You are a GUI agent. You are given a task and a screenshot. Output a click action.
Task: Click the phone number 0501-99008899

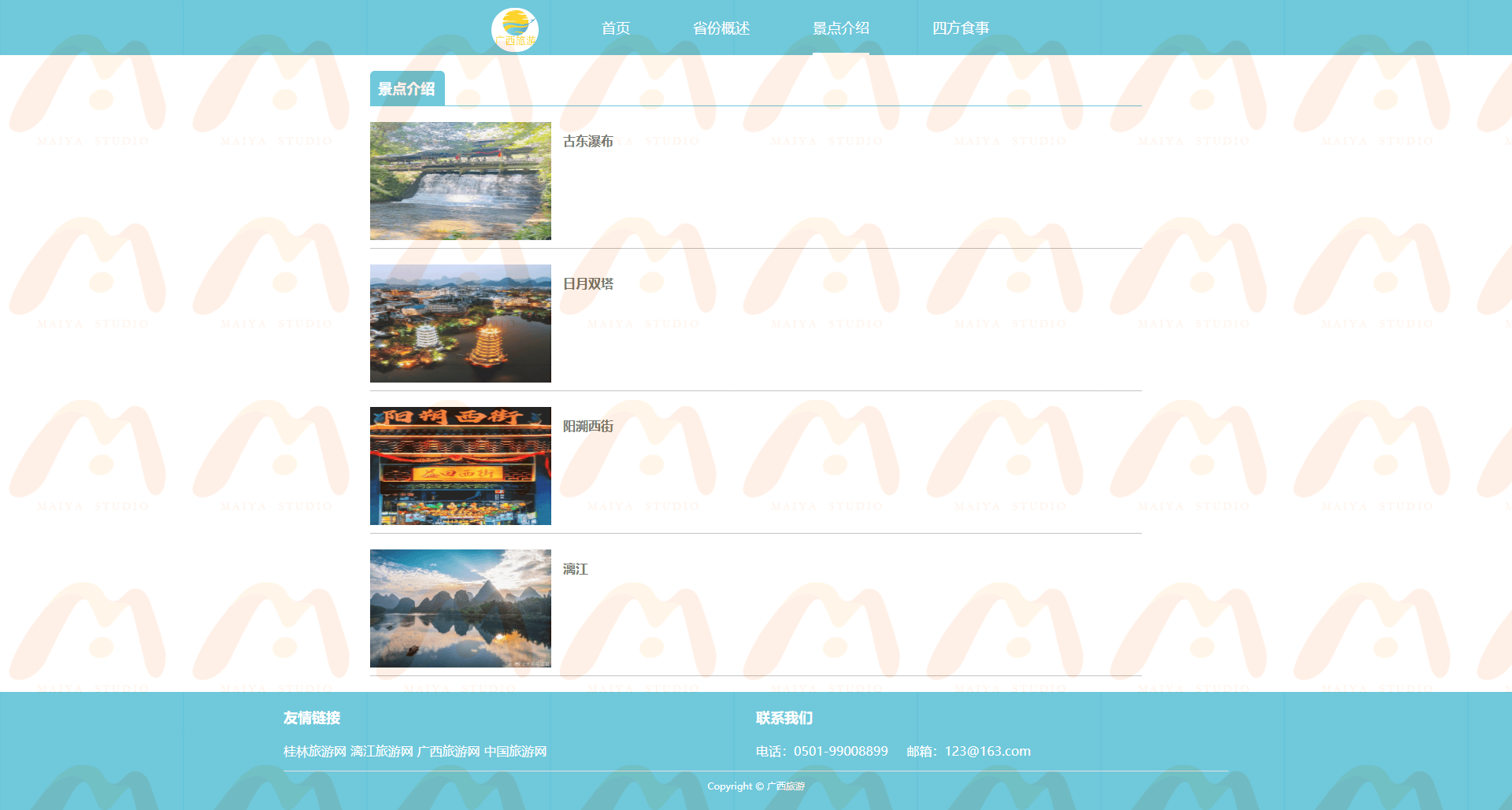pos(840,752)
